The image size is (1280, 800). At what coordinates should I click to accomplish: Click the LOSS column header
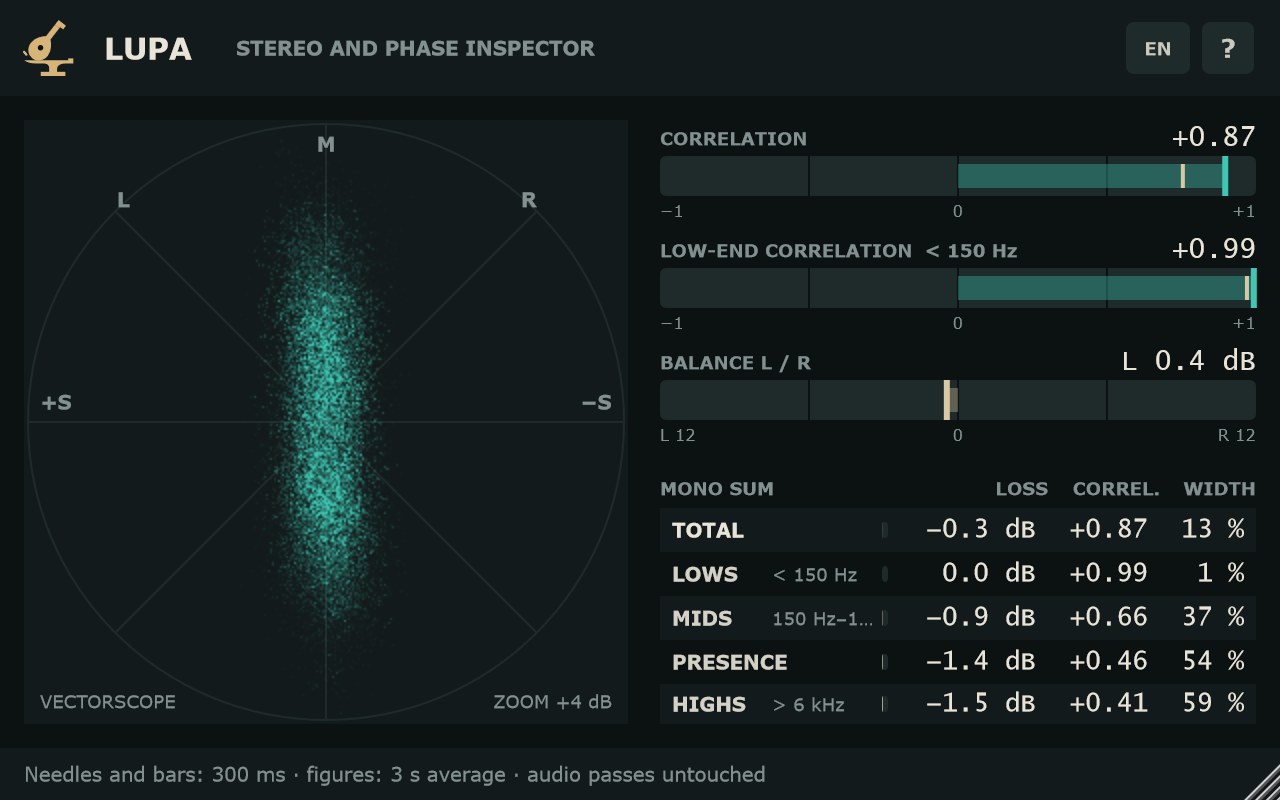[1022, 489]
